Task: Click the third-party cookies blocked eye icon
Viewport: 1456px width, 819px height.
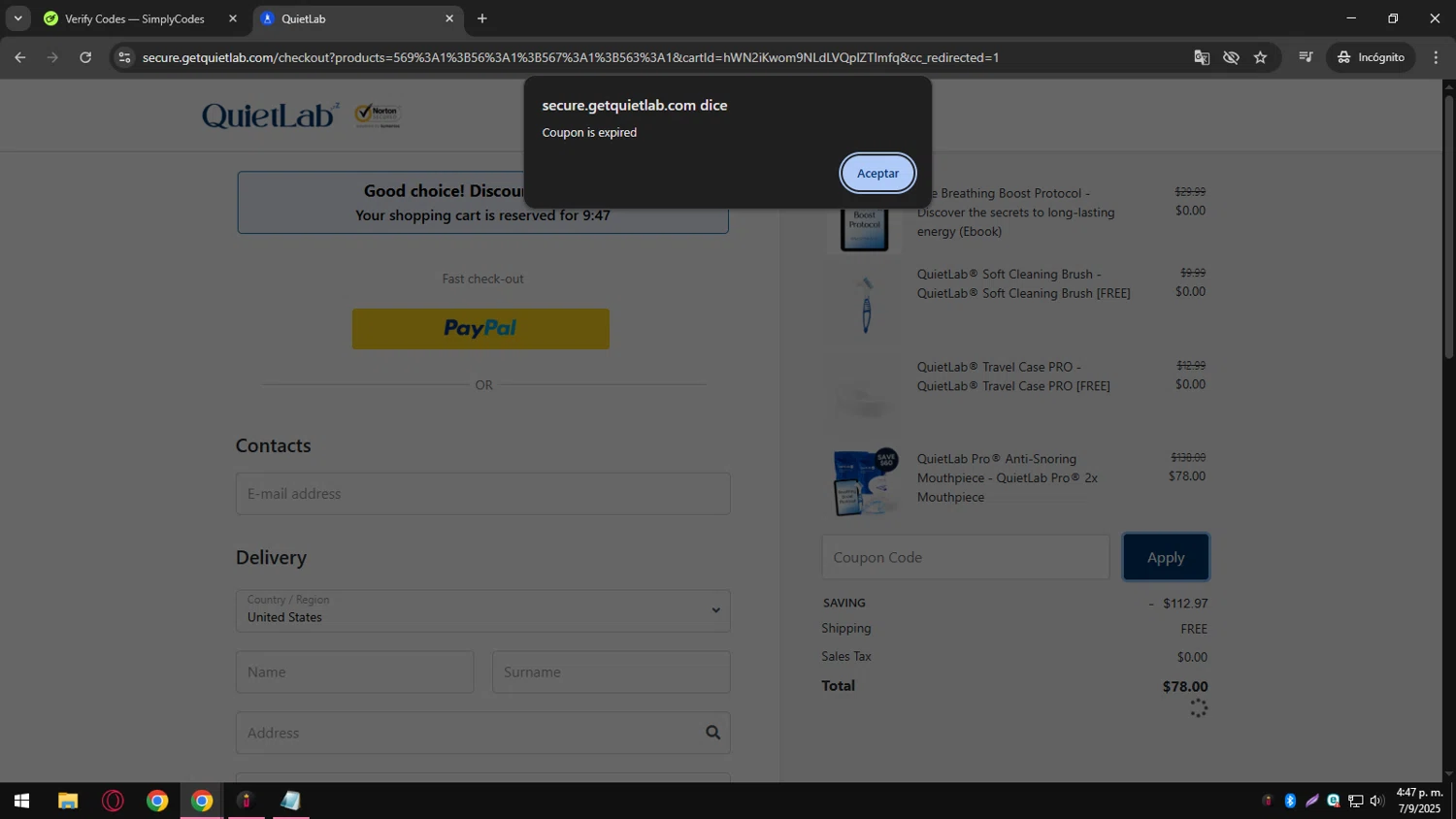Action: click(1231, 57)
